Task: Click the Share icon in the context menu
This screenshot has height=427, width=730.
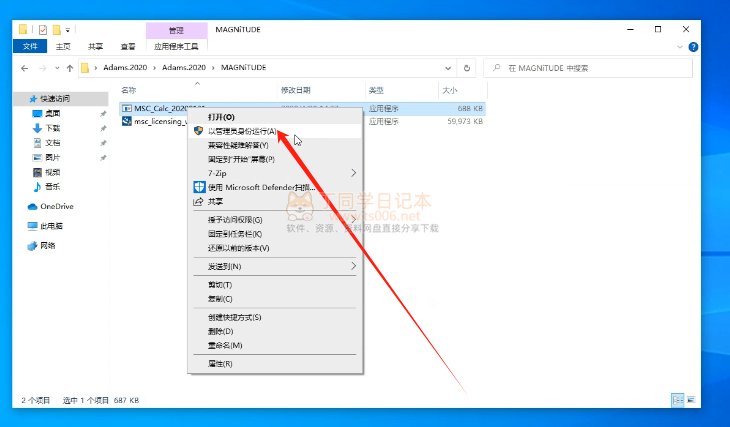Action: 198,202
